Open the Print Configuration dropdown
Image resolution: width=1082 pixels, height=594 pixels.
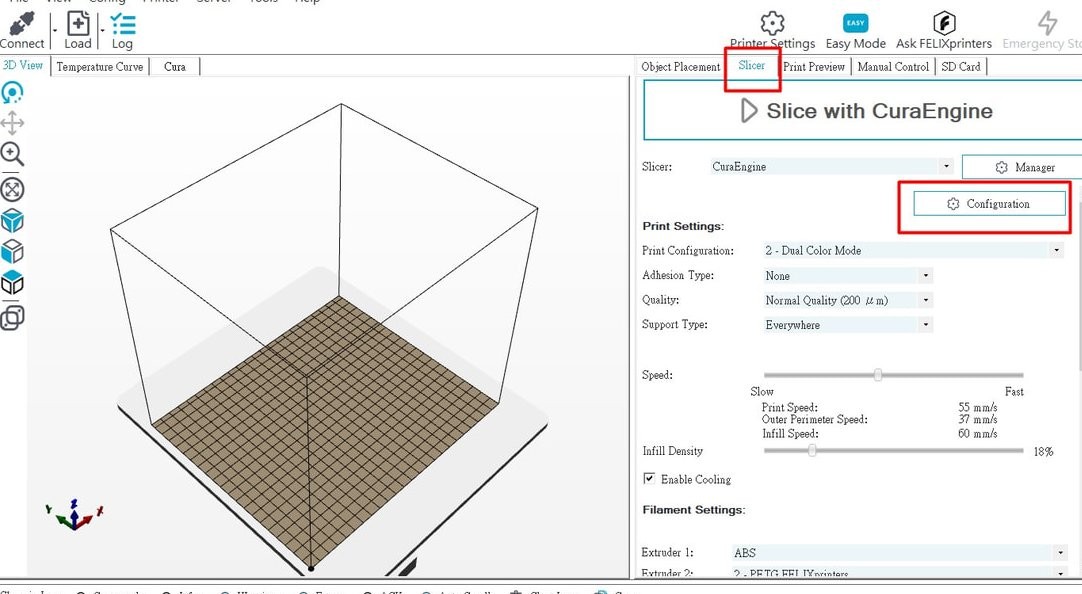point(912,251)
